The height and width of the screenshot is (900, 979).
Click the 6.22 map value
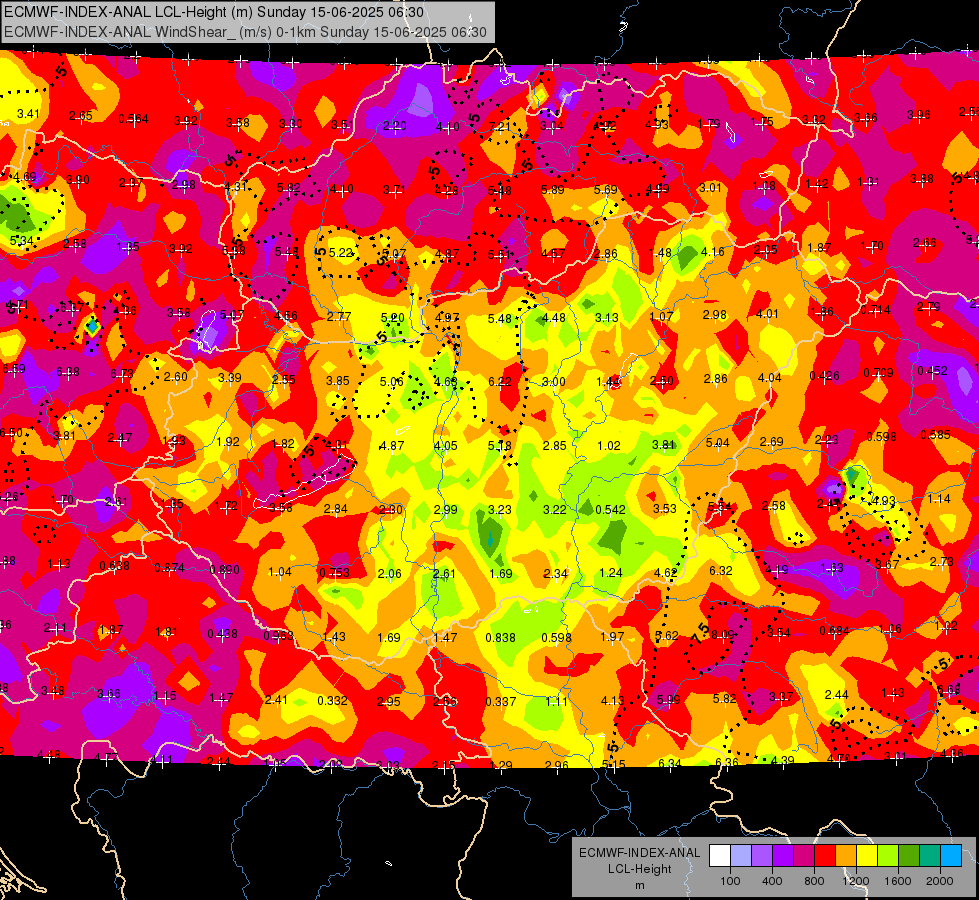pos(499,382)
